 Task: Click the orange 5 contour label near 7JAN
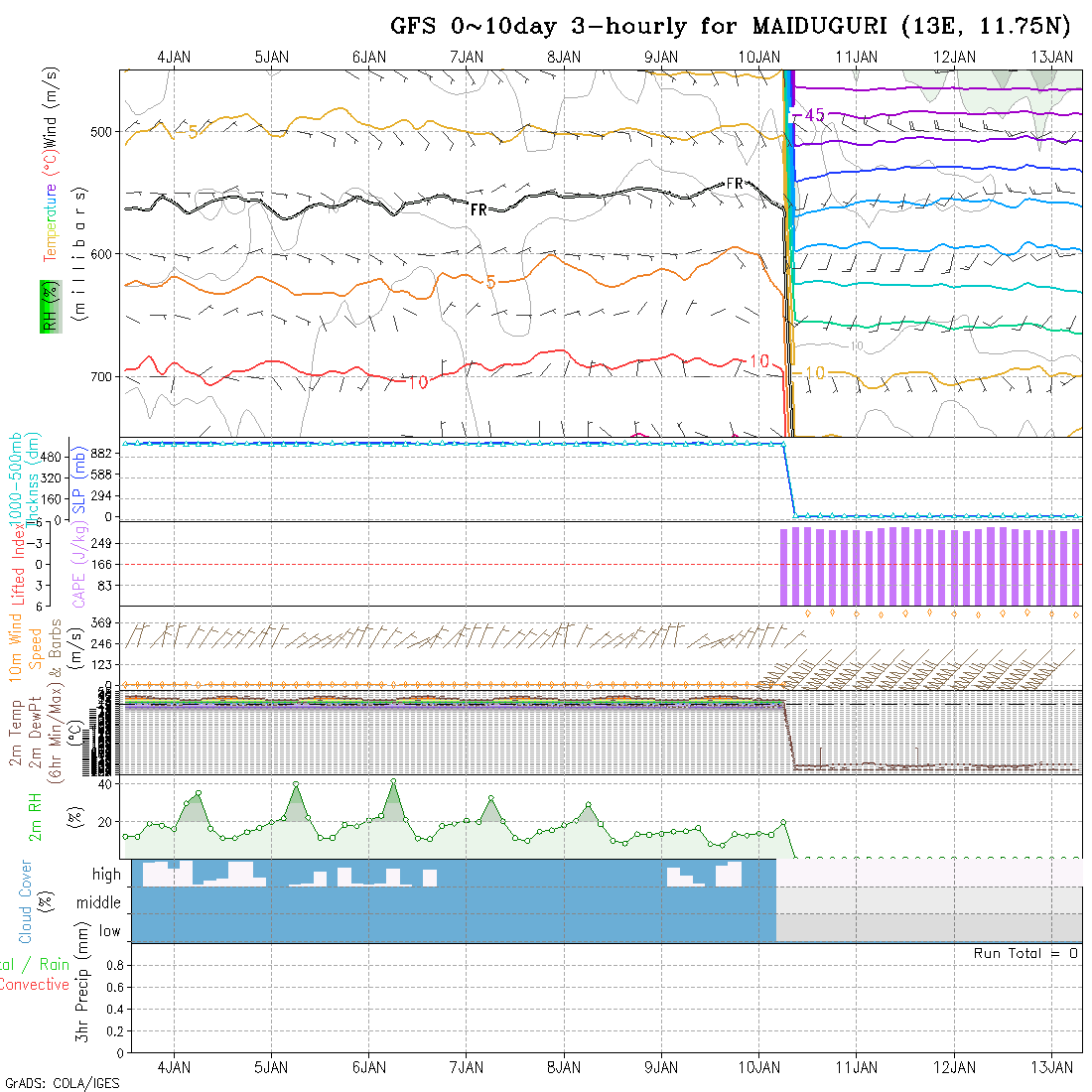(491, 282)
